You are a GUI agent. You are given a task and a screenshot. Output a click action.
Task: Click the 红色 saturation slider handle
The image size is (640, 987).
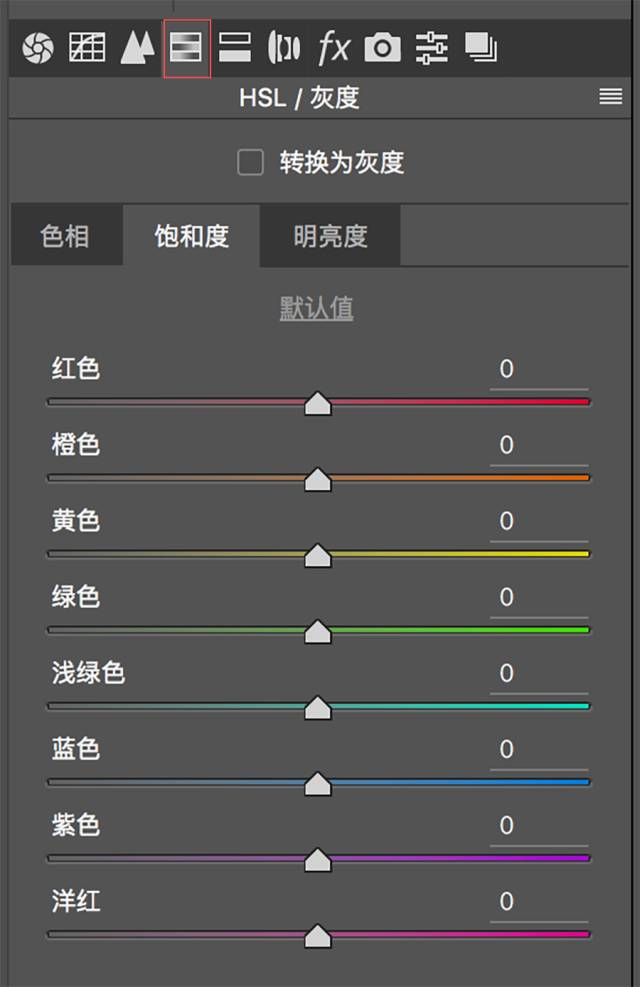point(319,402)
